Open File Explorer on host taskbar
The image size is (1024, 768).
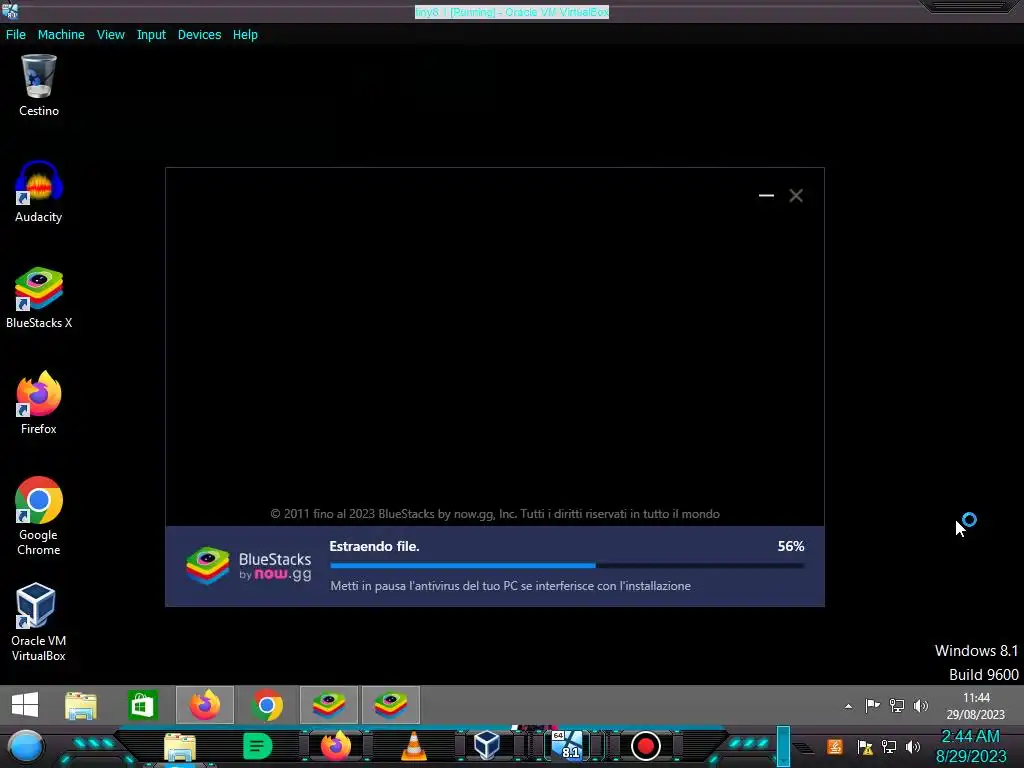pyautogui.click(x=180, y=746)
